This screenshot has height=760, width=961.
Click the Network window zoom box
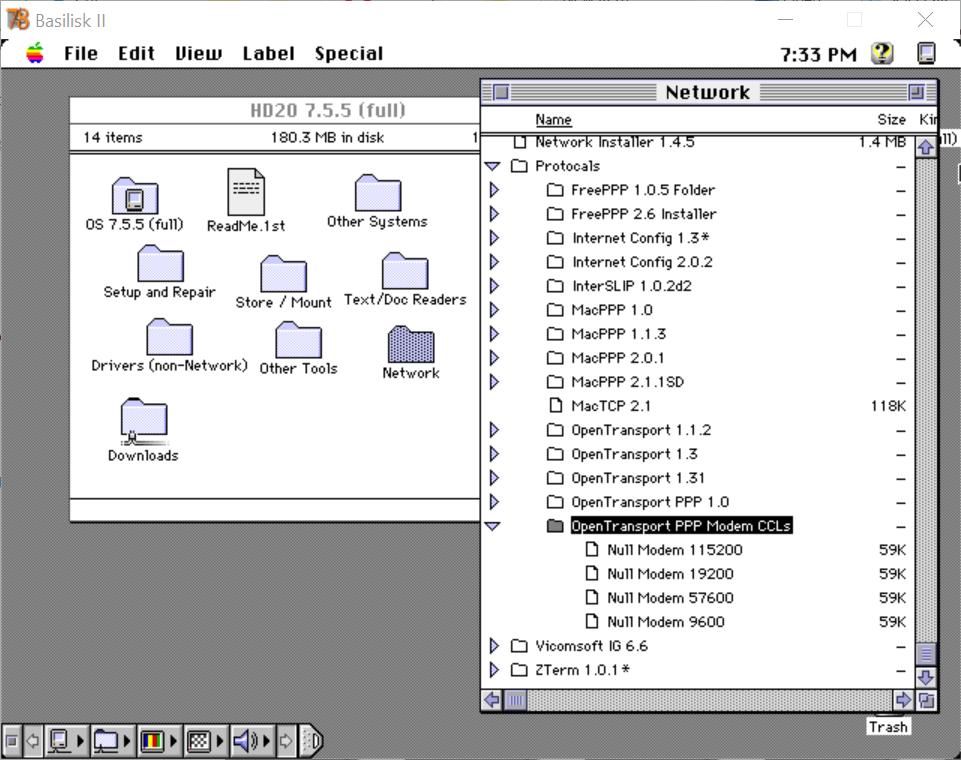916,93
